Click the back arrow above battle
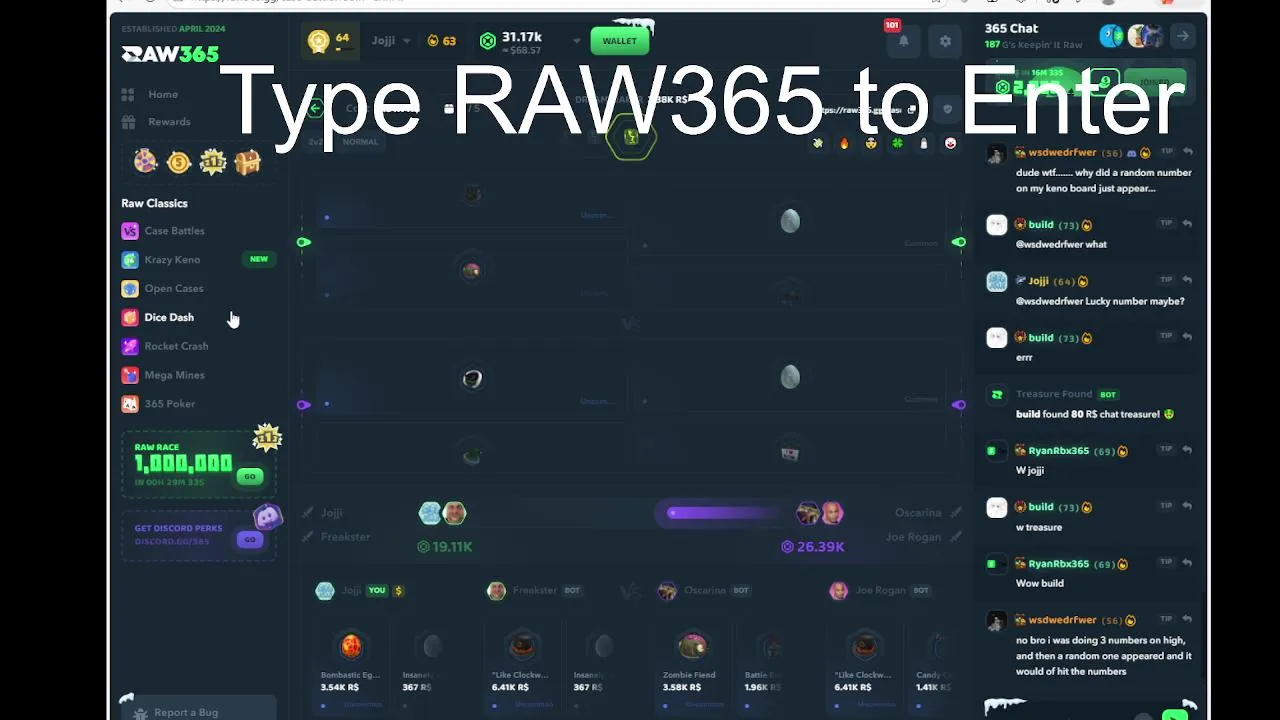This screenshot has height=720, width=1280. coord(315,108)
